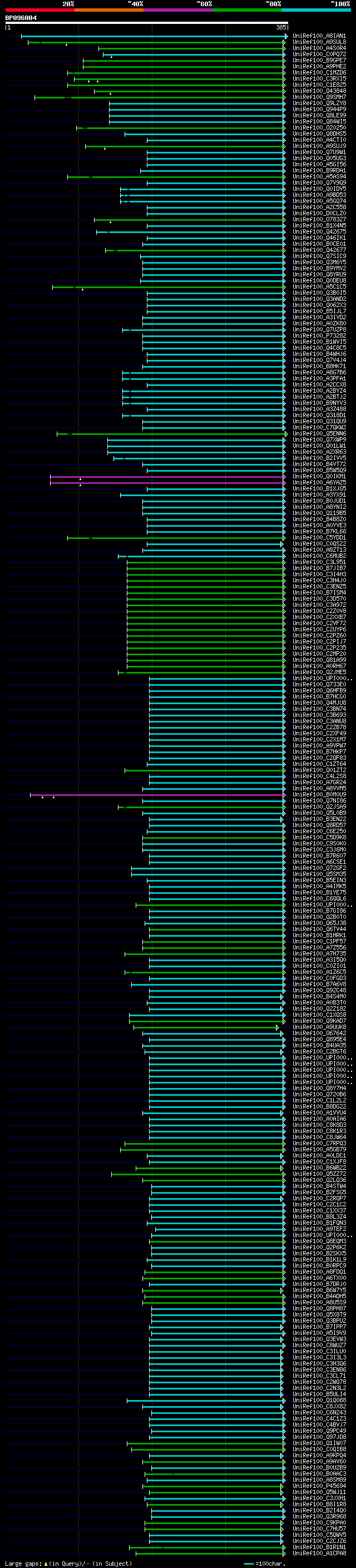Open hit UniRef100_A4S0R4

click(319, 48)
